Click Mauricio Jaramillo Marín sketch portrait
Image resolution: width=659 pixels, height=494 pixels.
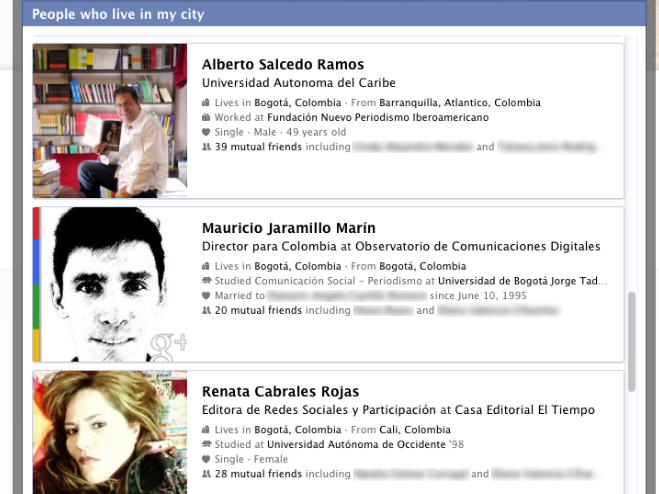[110, 284]
